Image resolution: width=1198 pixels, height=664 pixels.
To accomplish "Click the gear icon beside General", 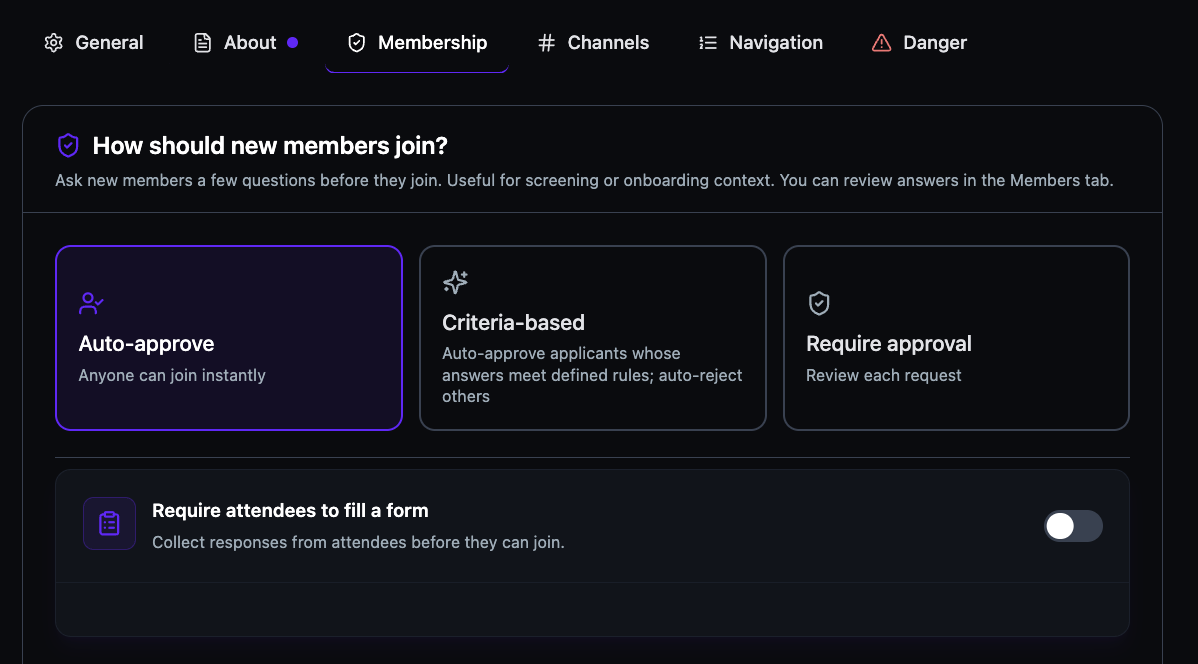I will (53, 43).
